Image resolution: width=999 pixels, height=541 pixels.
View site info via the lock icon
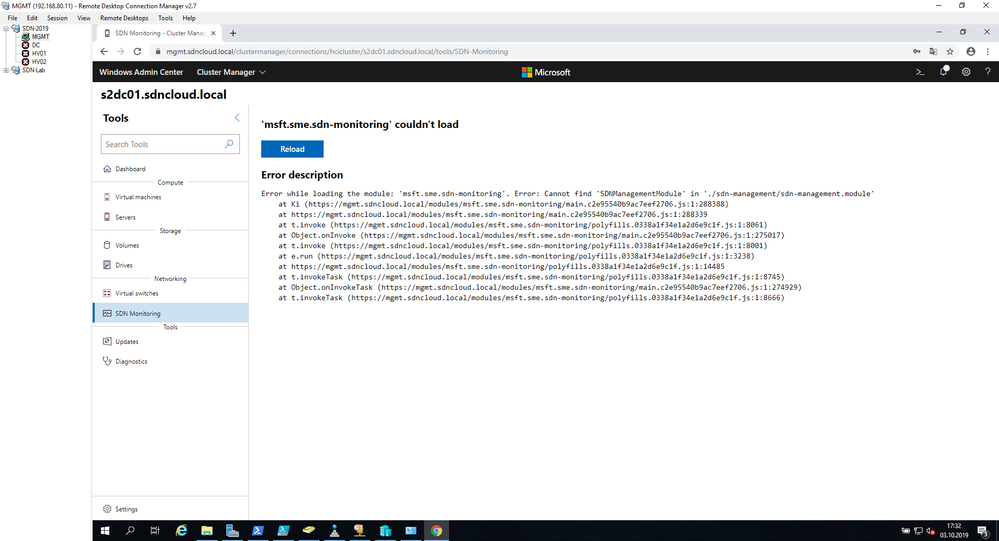tap(158, 52)
